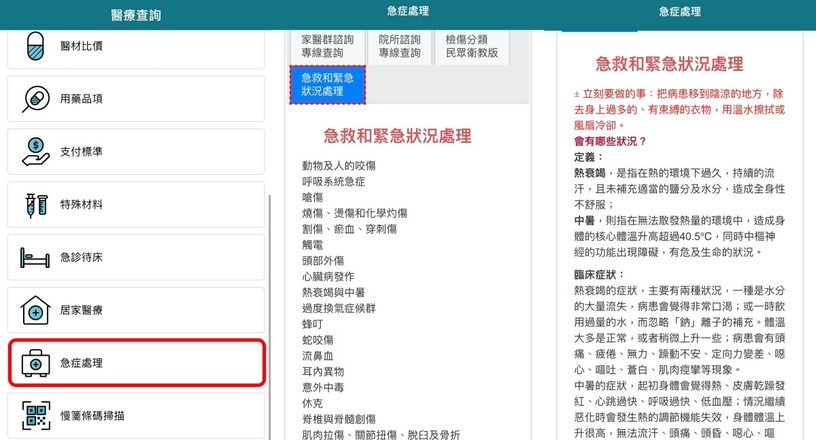Switch to 家醫群諮詢專線查詢 tab
The image size is (816, 440).
(327, 46)
